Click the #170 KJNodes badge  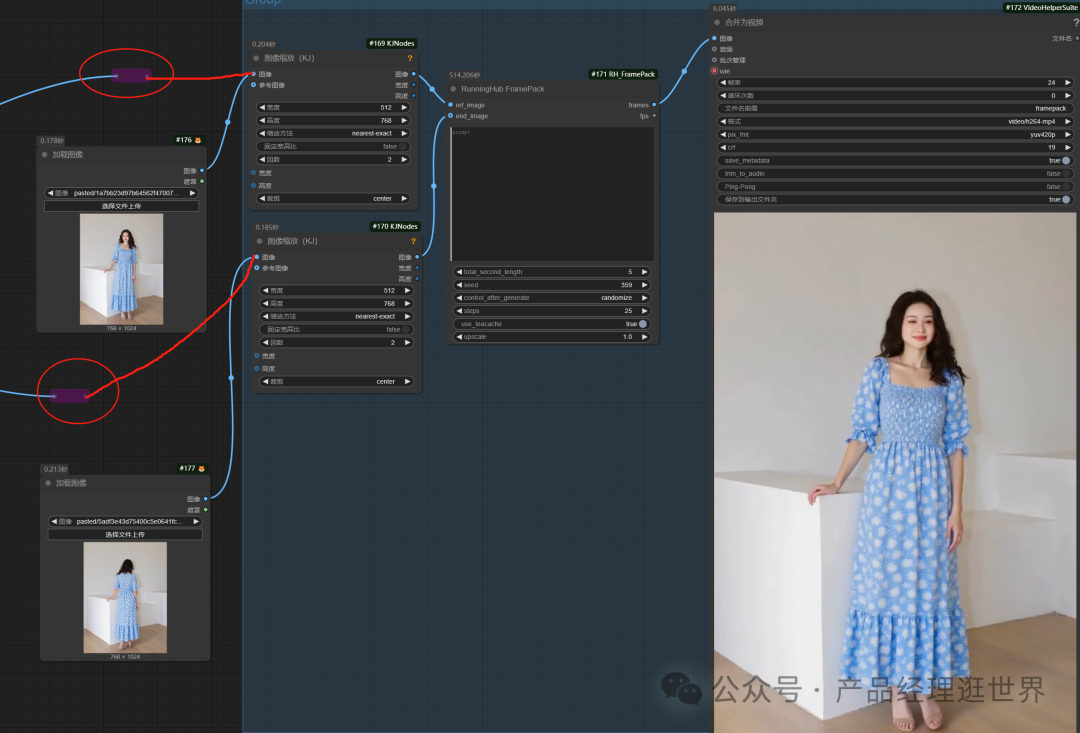coord(395,226)
